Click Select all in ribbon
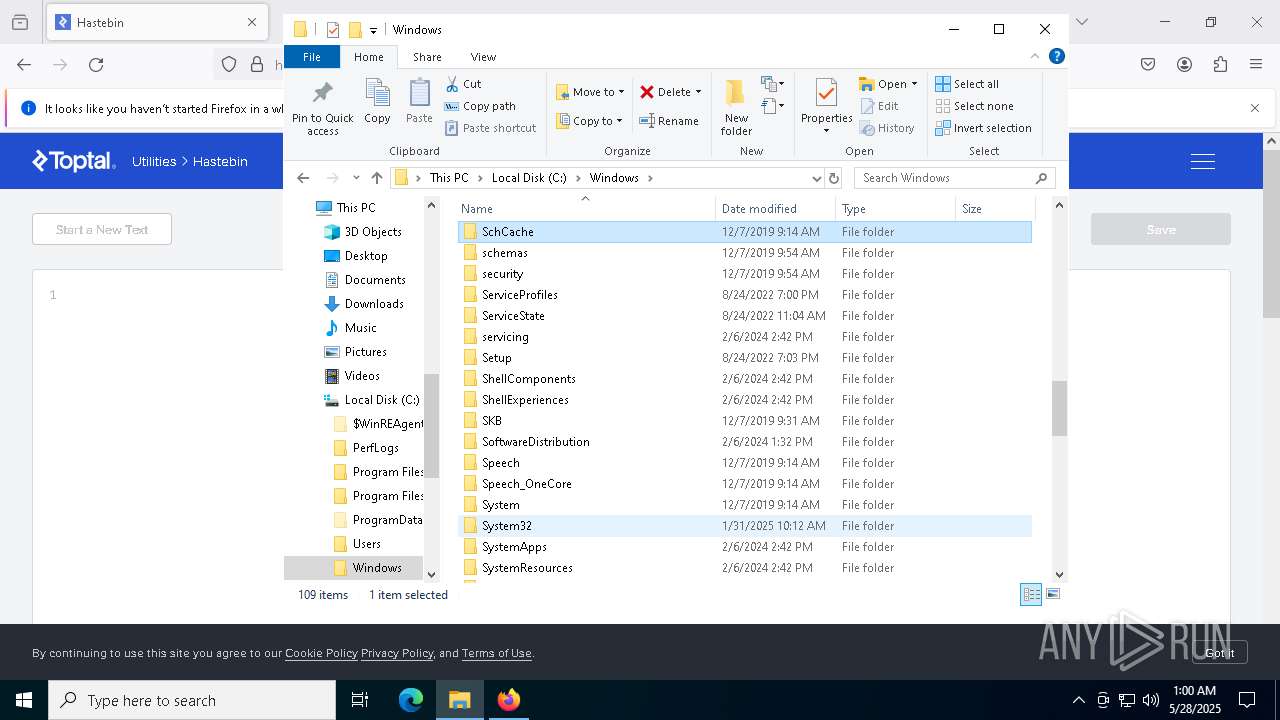Viewport: 1280px width, 720px height. coord(967,84)
